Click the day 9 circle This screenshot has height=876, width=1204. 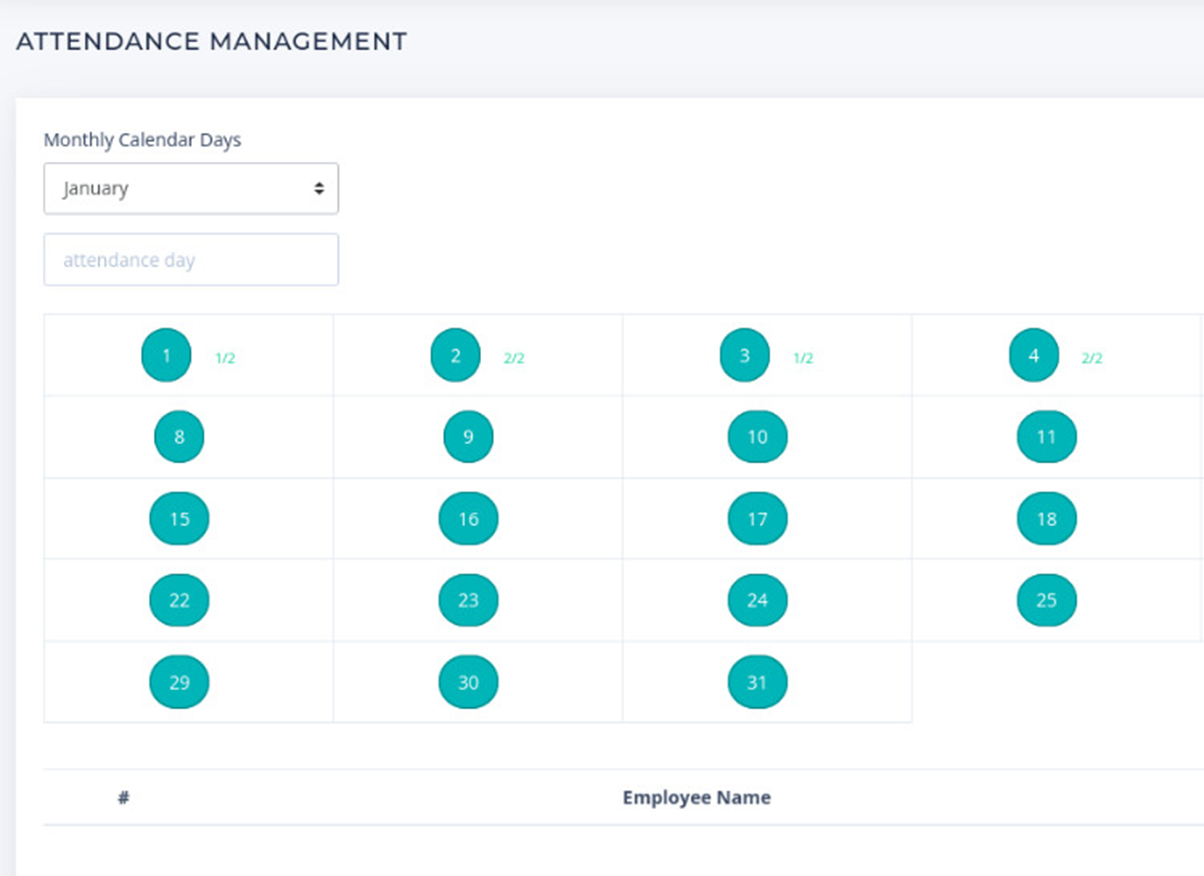(468, 437)
